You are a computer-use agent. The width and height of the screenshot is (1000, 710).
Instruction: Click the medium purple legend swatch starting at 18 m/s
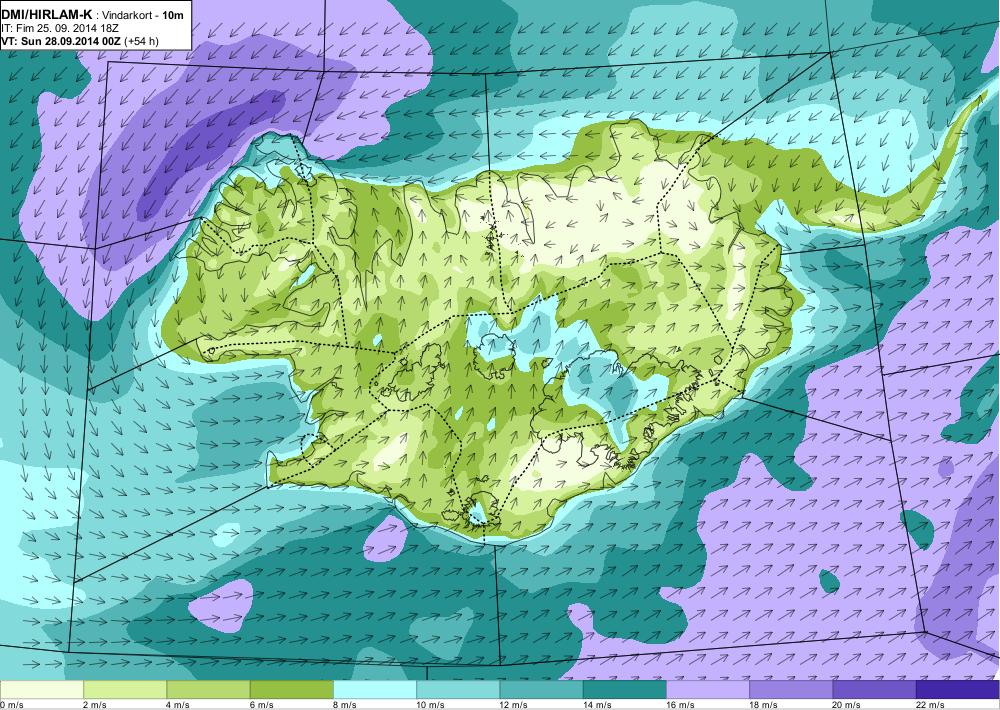(791, 690)
